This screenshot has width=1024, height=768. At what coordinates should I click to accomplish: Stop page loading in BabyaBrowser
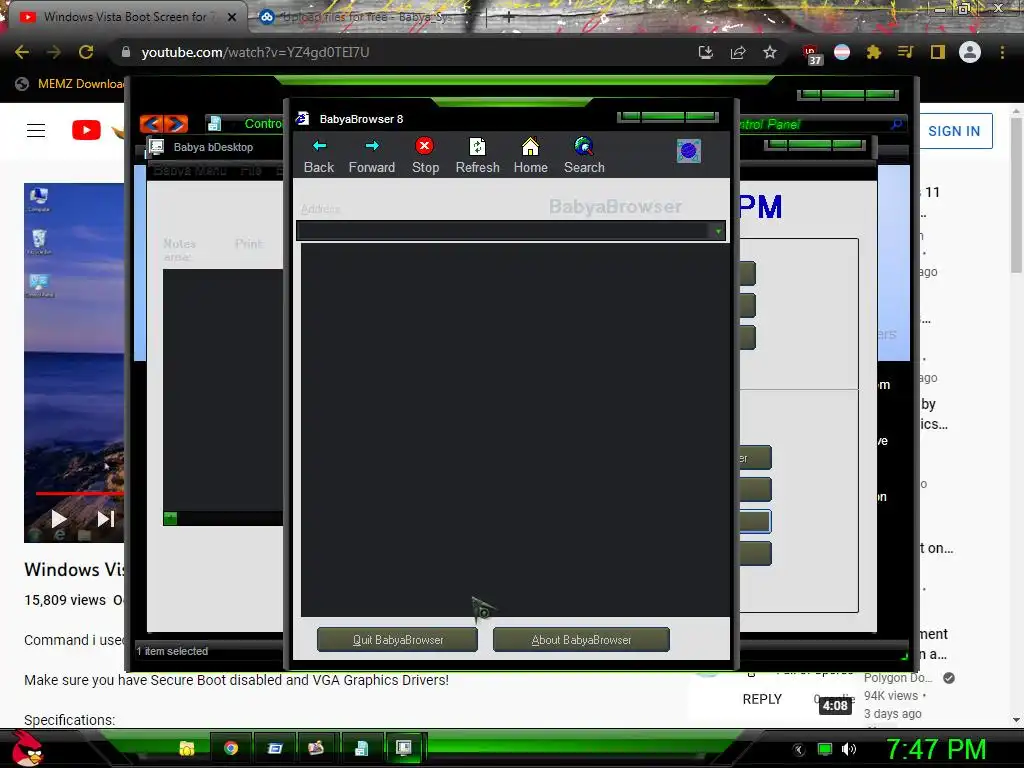pyautogui.click(x=425, y=155)
